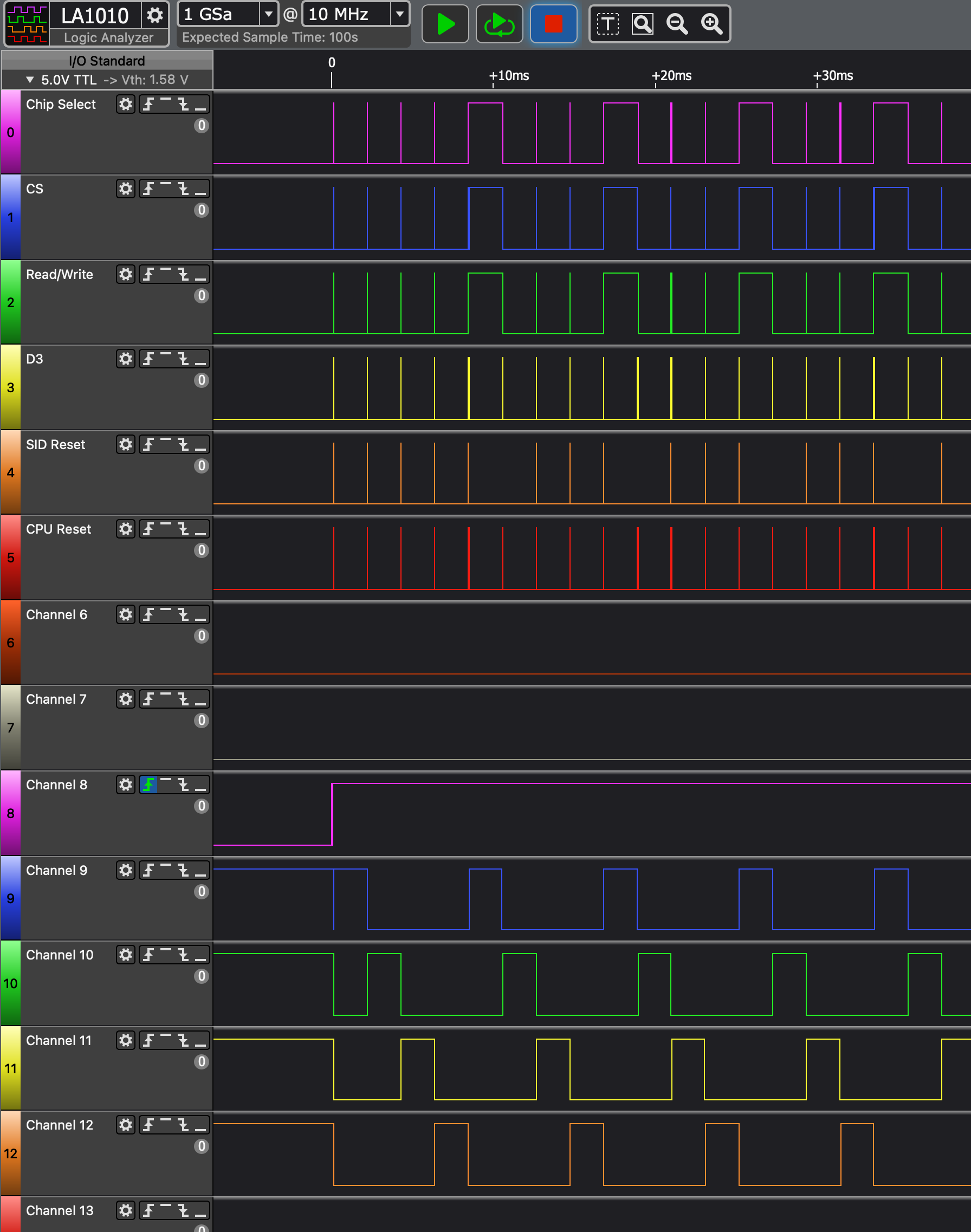
Task: Disable active rising edge trigger on Channel 8
Action: point(148,785)
